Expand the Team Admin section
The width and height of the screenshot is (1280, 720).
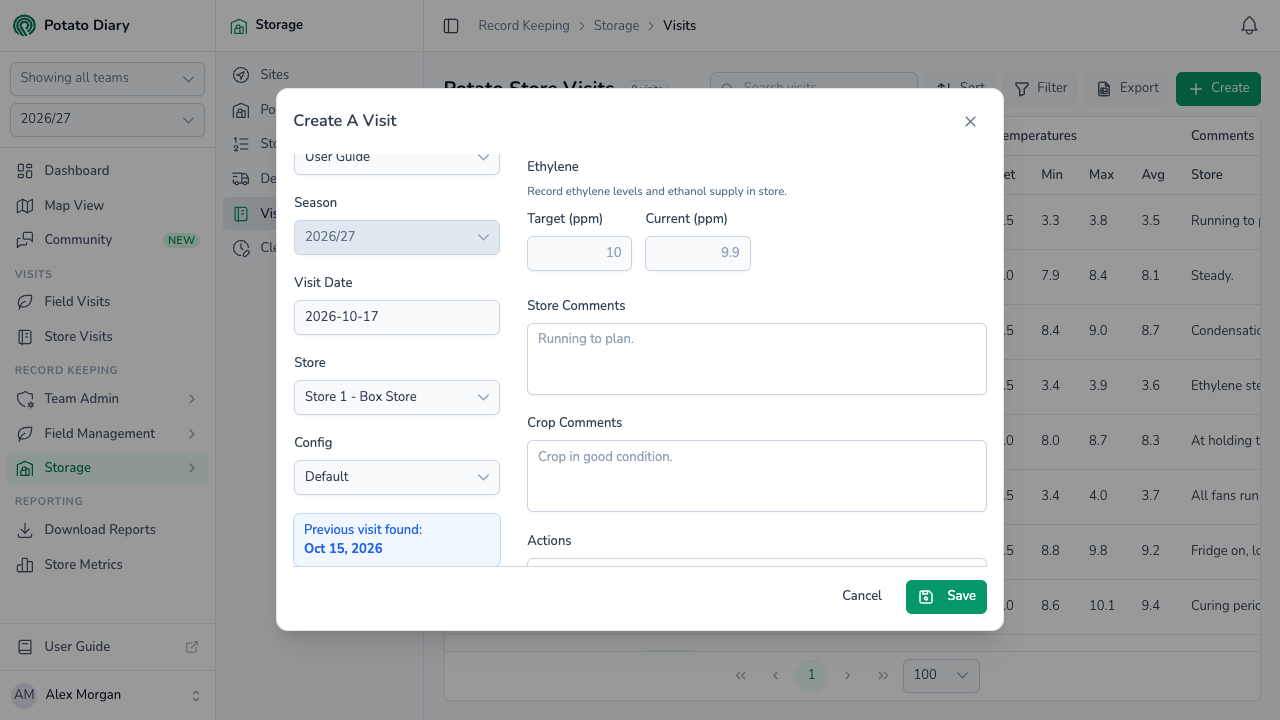pos(108,399)
